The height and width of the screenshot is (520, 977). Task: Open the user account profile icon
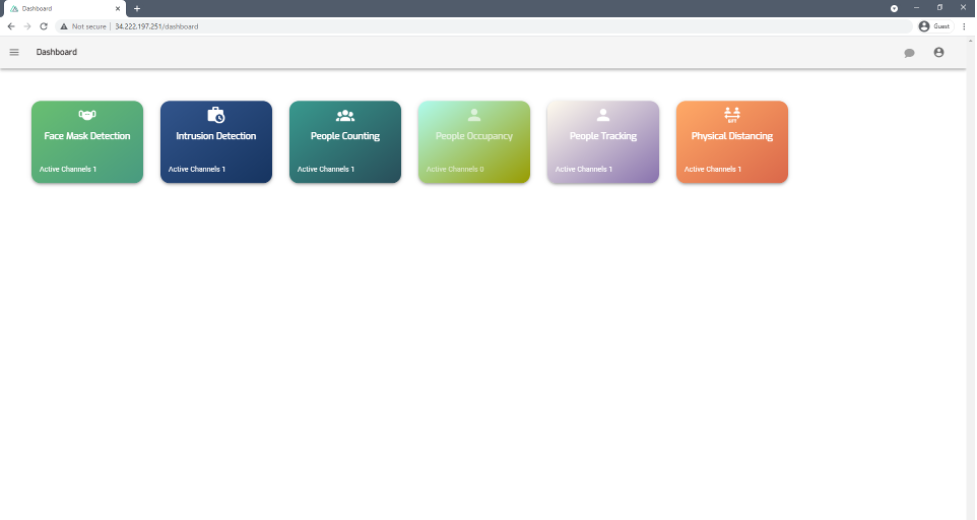[938, 52]
